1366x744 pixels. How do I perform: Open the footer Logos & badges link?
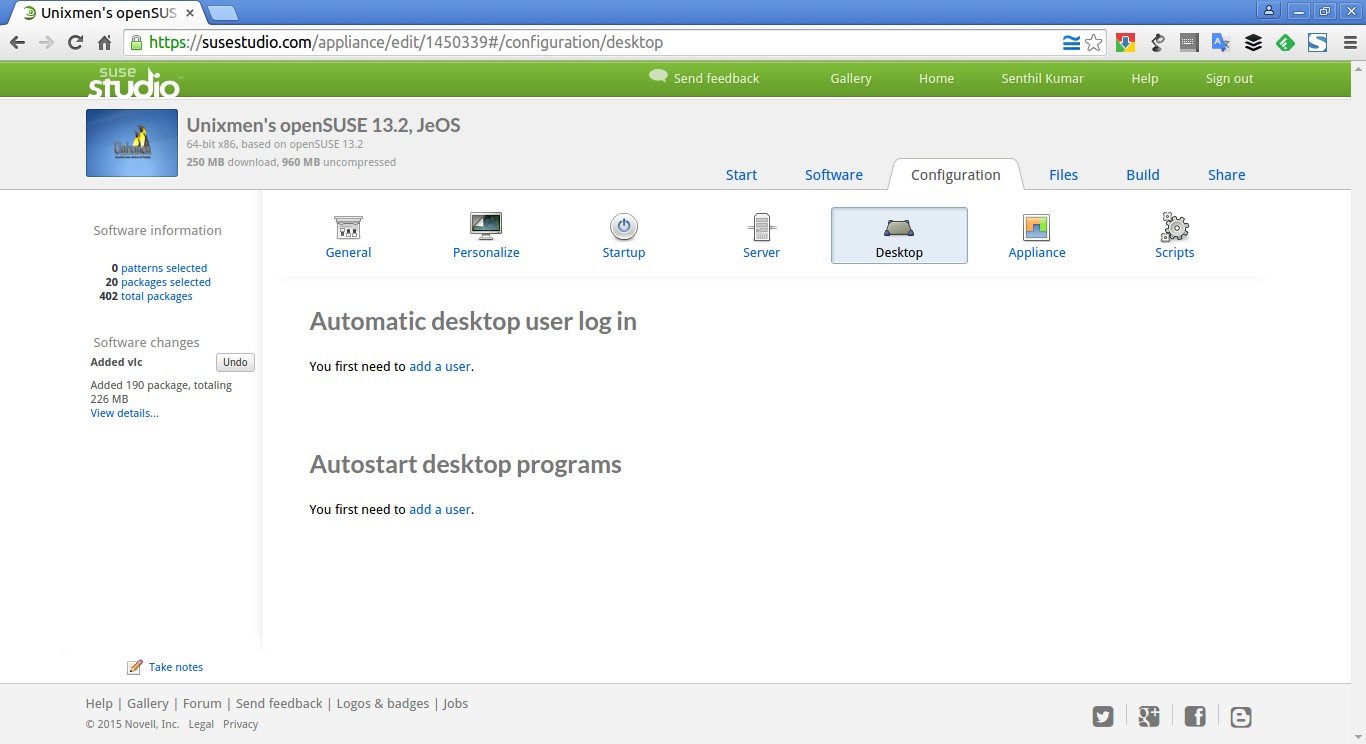click(x=383, y=703)
